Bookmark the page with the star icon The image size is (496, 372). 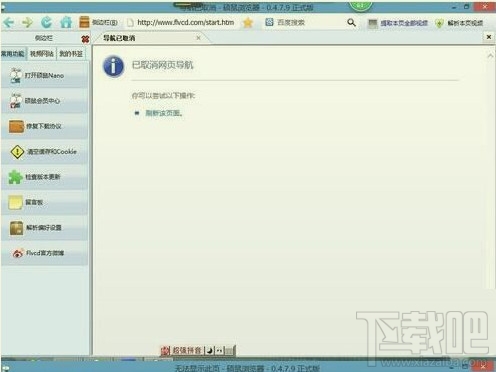[x=248, y=22]
